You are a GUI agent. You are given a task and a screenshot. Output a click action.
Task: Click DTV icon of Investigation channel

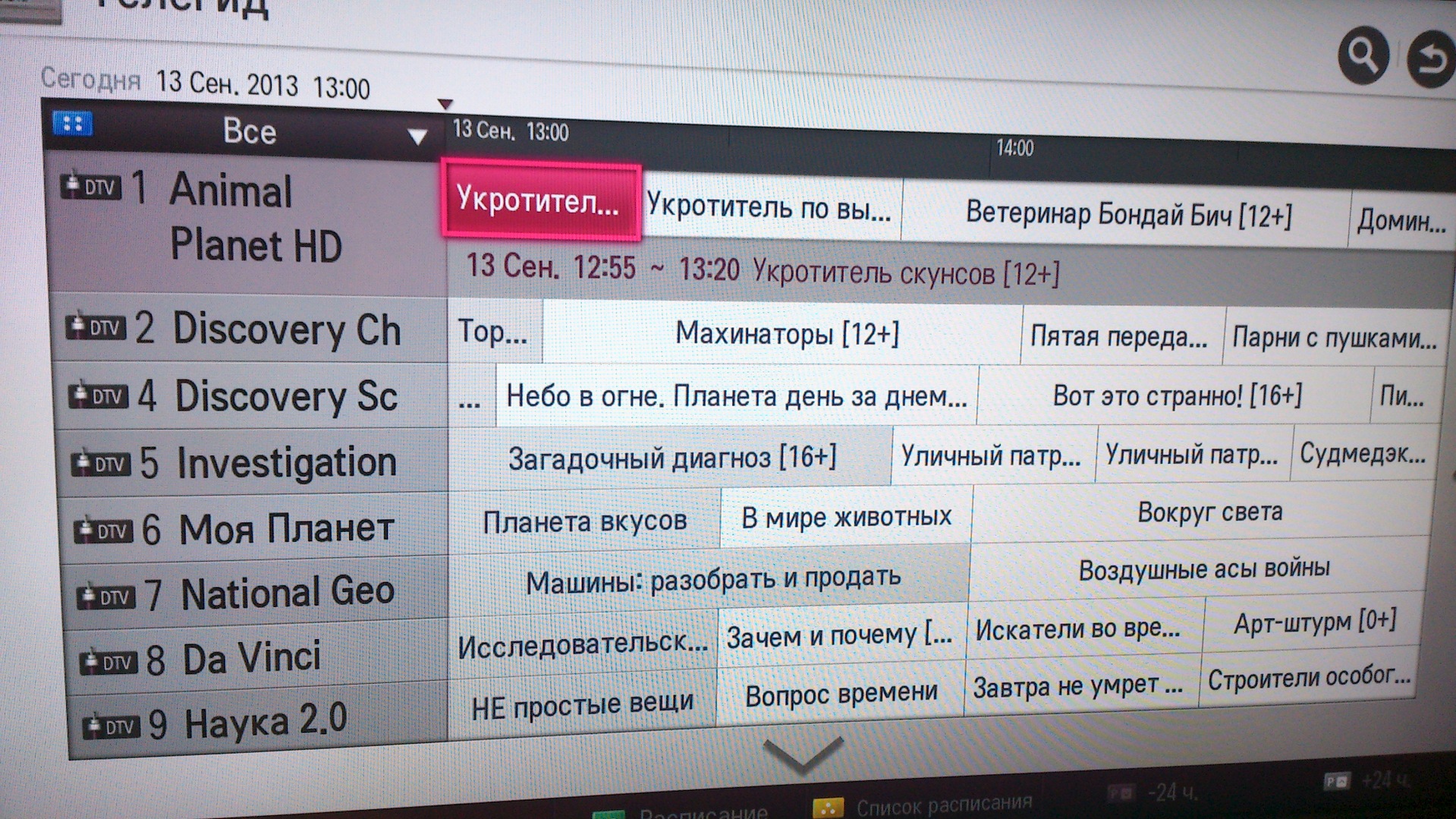(101, 462)
